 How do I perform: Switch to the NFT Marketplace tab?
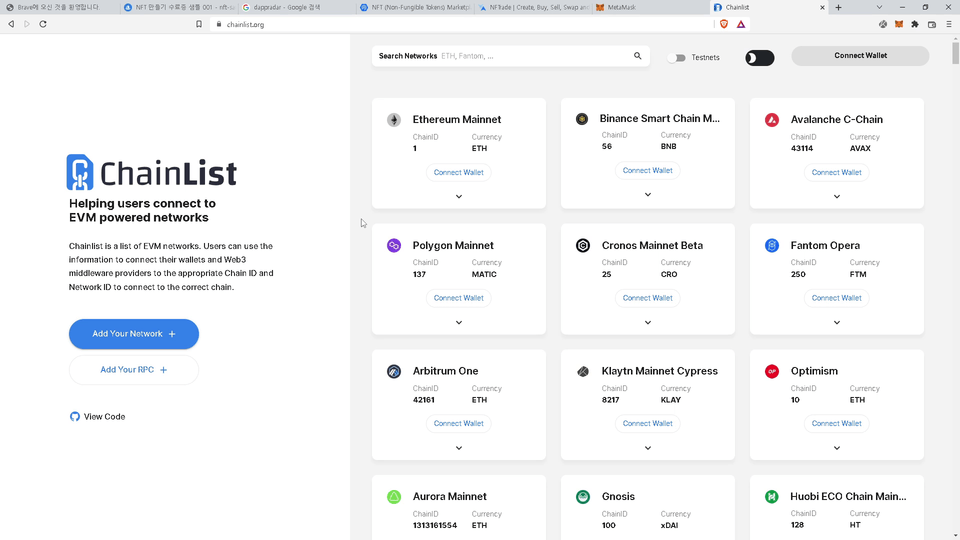[414, 7]
